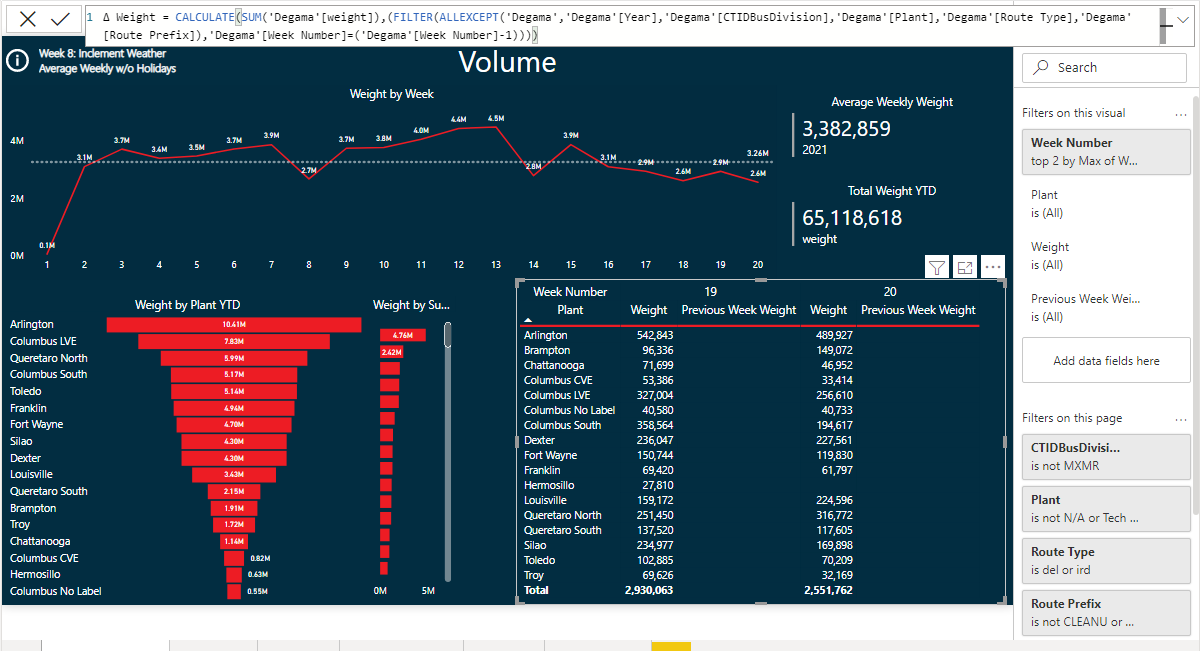Click the Average Weekly Weight value 3,382,859
This screenshot has width=1200, height=651.
[x=846, y=129]
